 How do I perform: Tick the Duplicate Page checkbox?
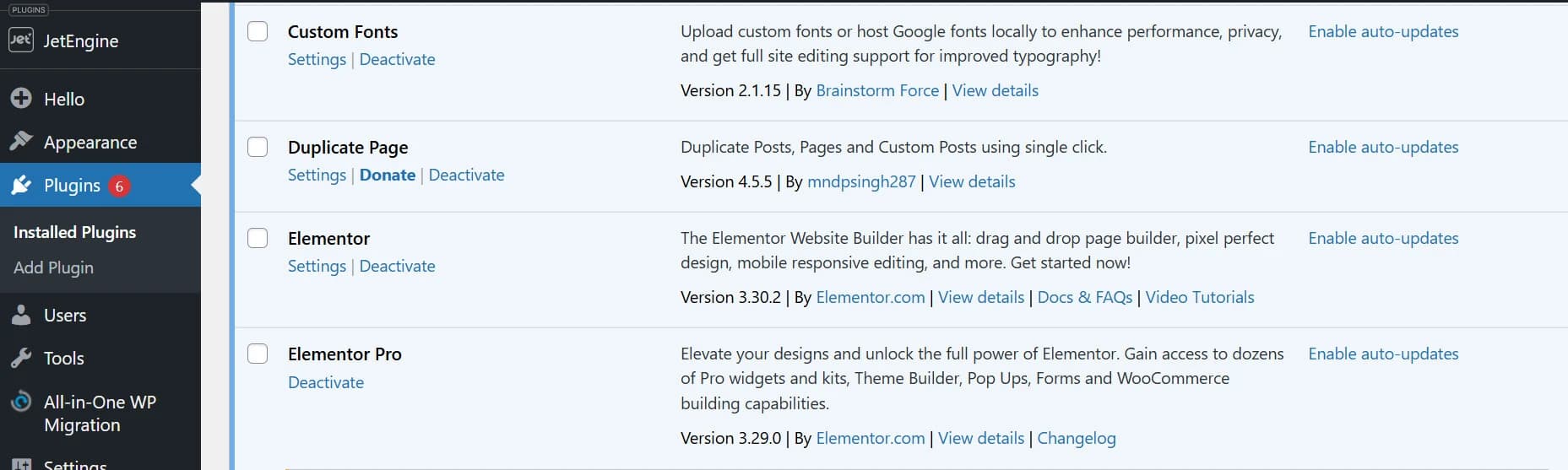[258, 147]
